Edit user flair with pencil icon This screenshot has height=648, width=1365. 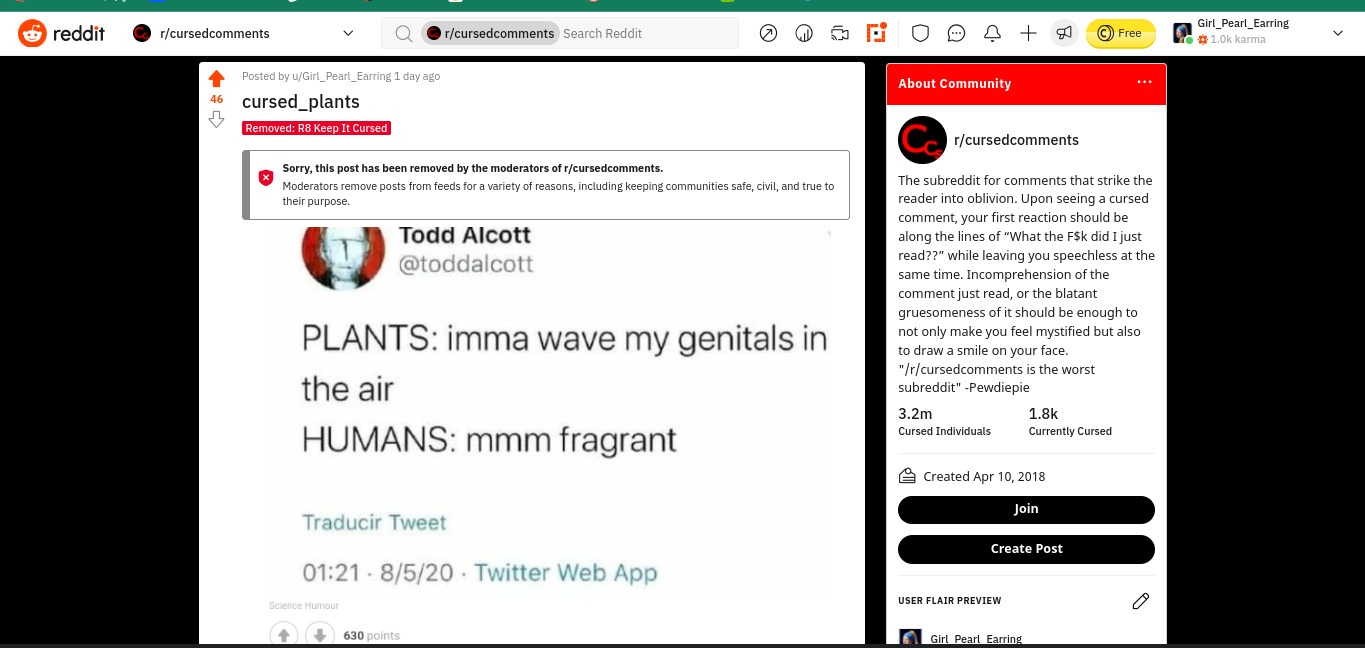[1141, 601]
